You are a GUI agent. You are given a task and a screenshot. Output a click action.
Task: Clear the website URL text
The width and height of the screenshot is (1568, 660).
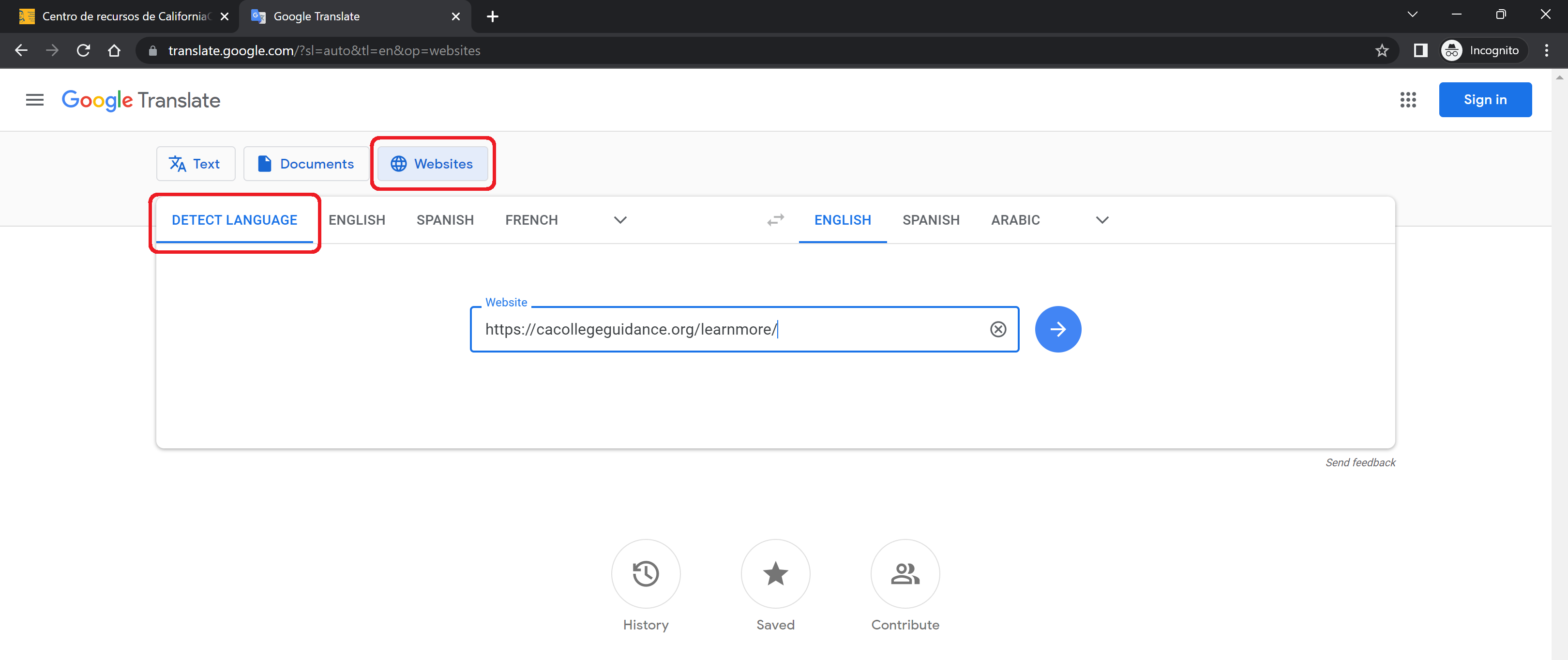(x=997, y=329)
